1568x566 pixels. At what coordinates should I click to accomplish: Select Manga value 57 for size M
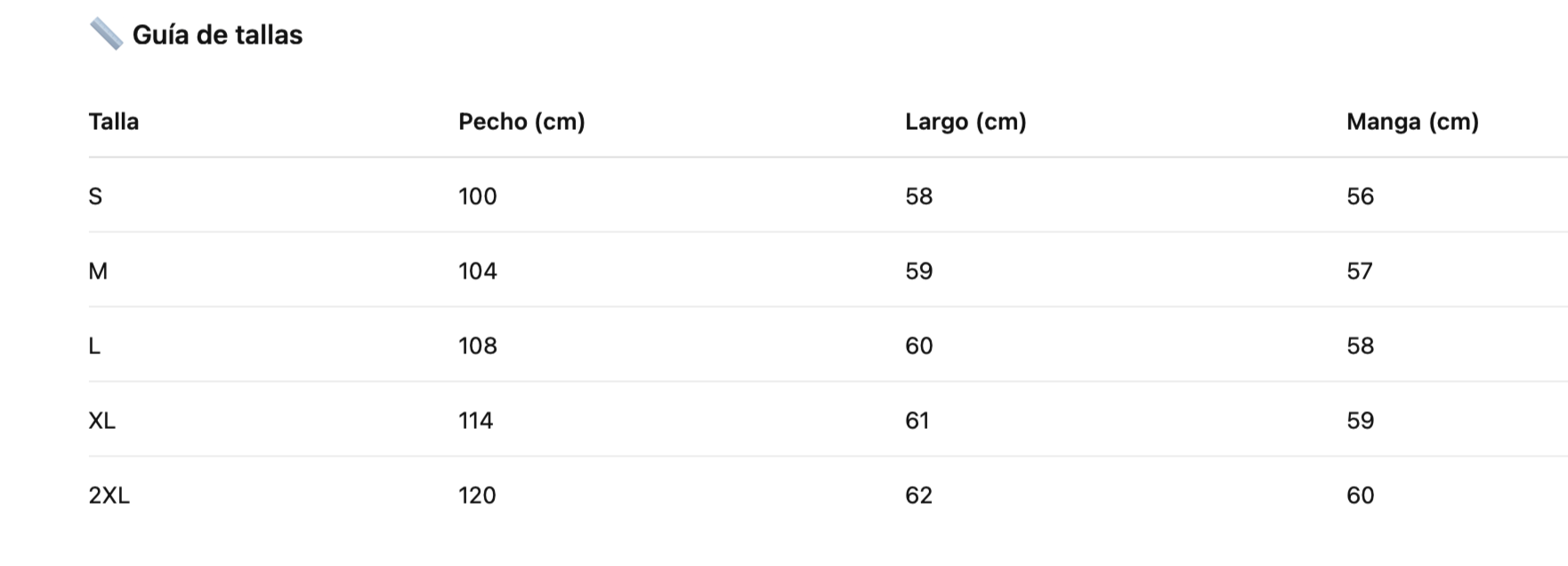[x=1360, y=271]
